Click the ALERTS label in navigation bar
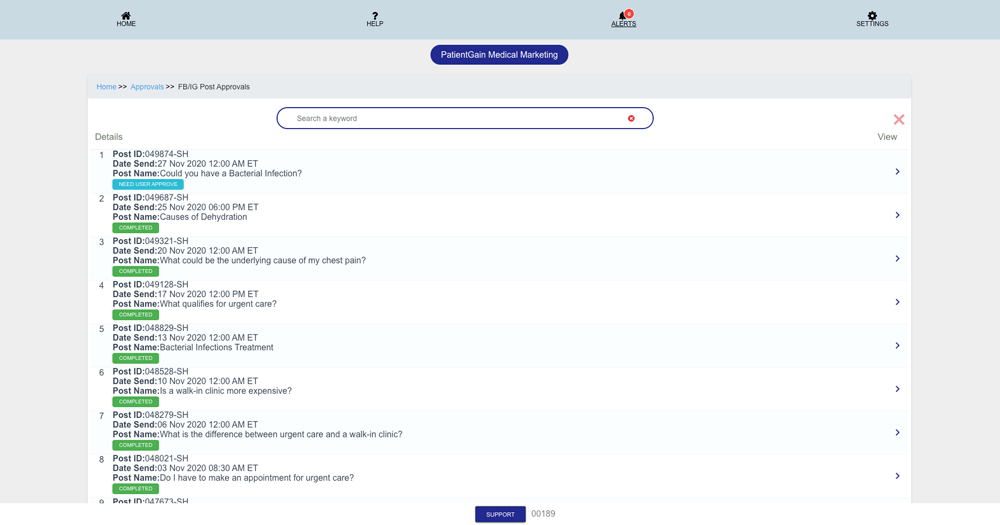 pyautogui.click(x=624, y=24)
